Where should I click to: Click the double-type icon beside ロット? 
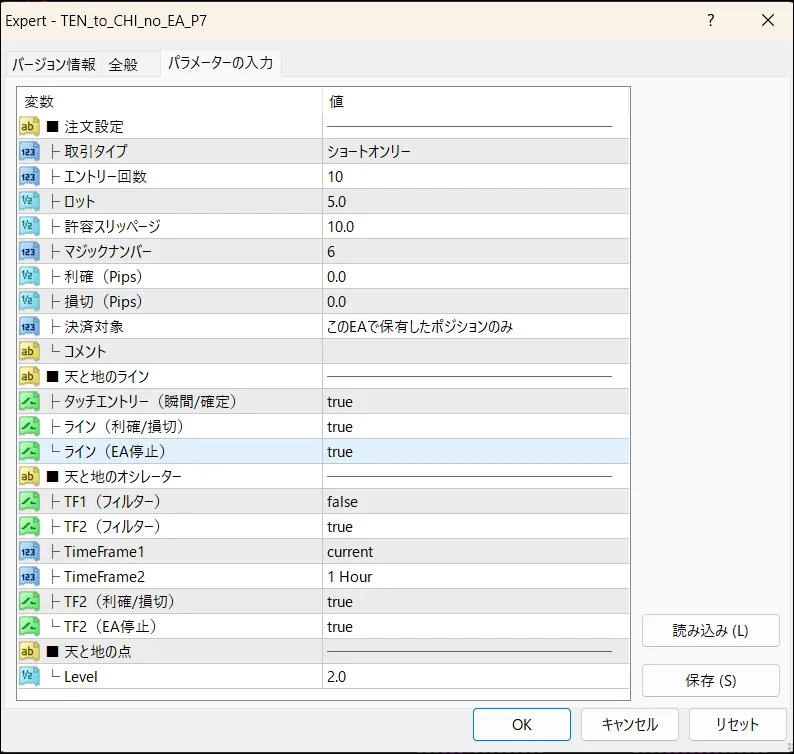point(29,202)
